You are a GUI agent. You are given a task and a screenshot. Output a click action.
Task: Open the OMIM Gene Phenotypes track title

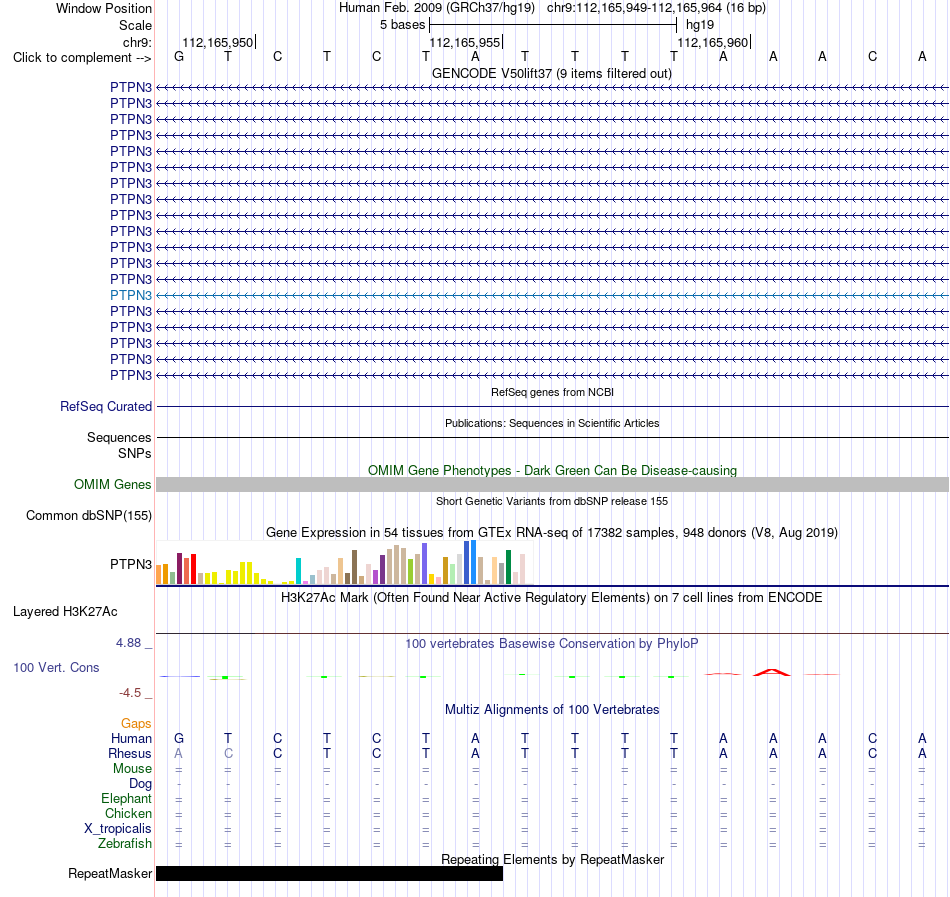(552, 471)
